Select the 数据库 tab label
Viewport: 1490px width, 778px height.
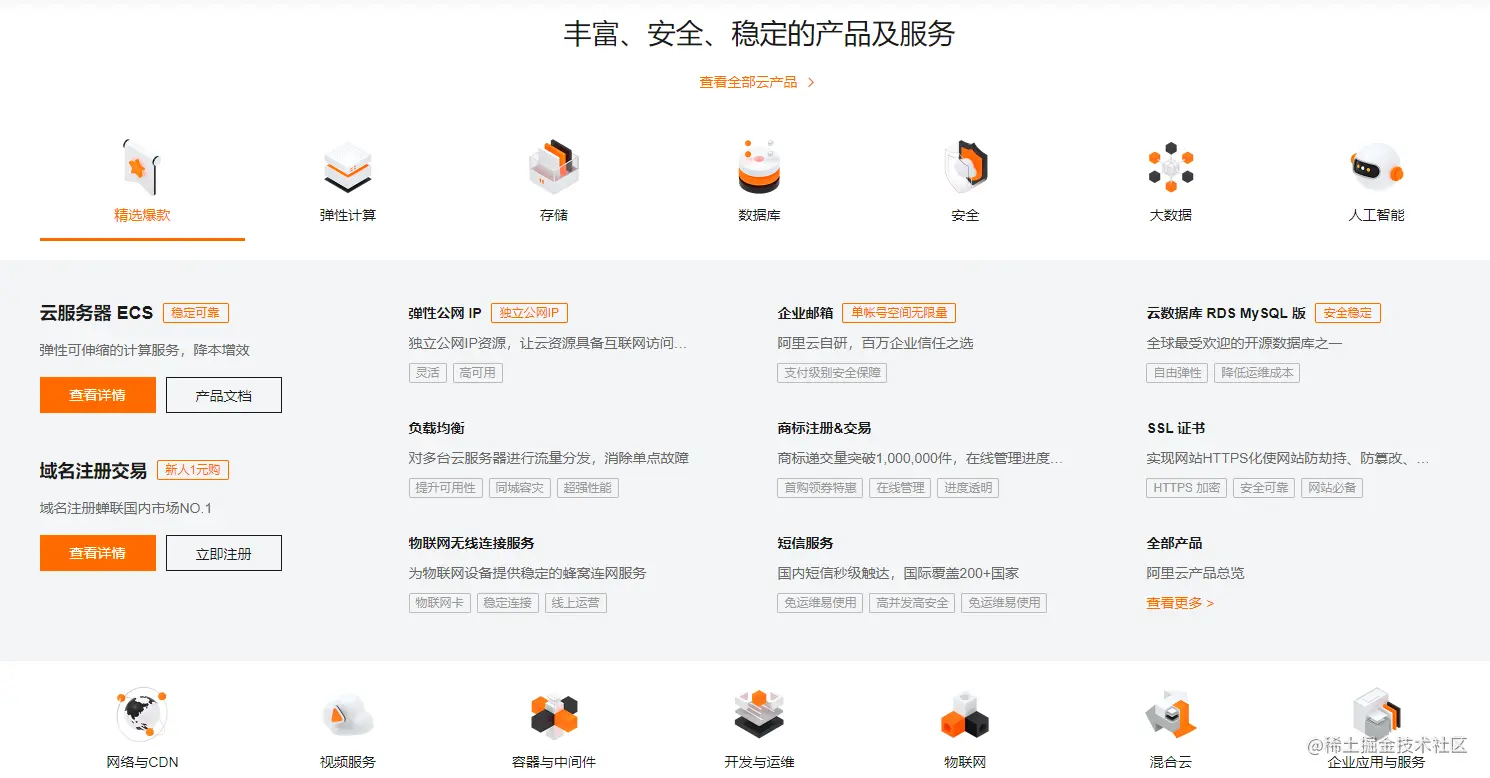click(x=759, y=215)
